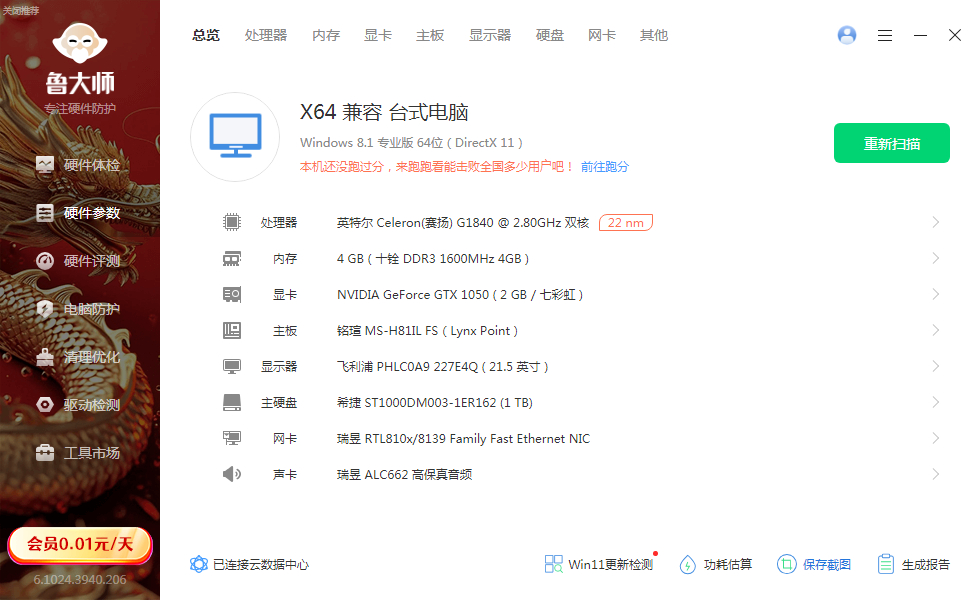The height and width of the screenshot is (600, 980).
Task: Switch to the top 网卡 tab
Action: tap(602, 36)
